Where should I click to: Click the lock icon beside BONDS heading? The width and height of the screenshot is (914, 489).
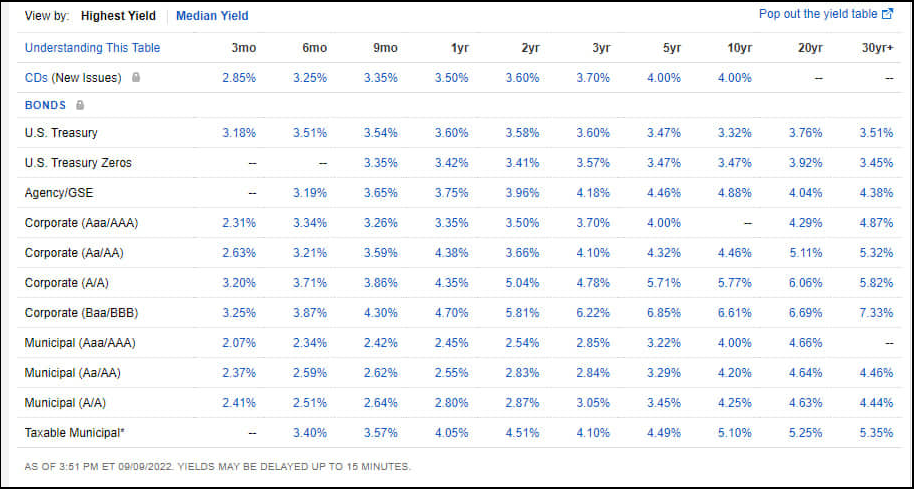click(x=80, y=105)
